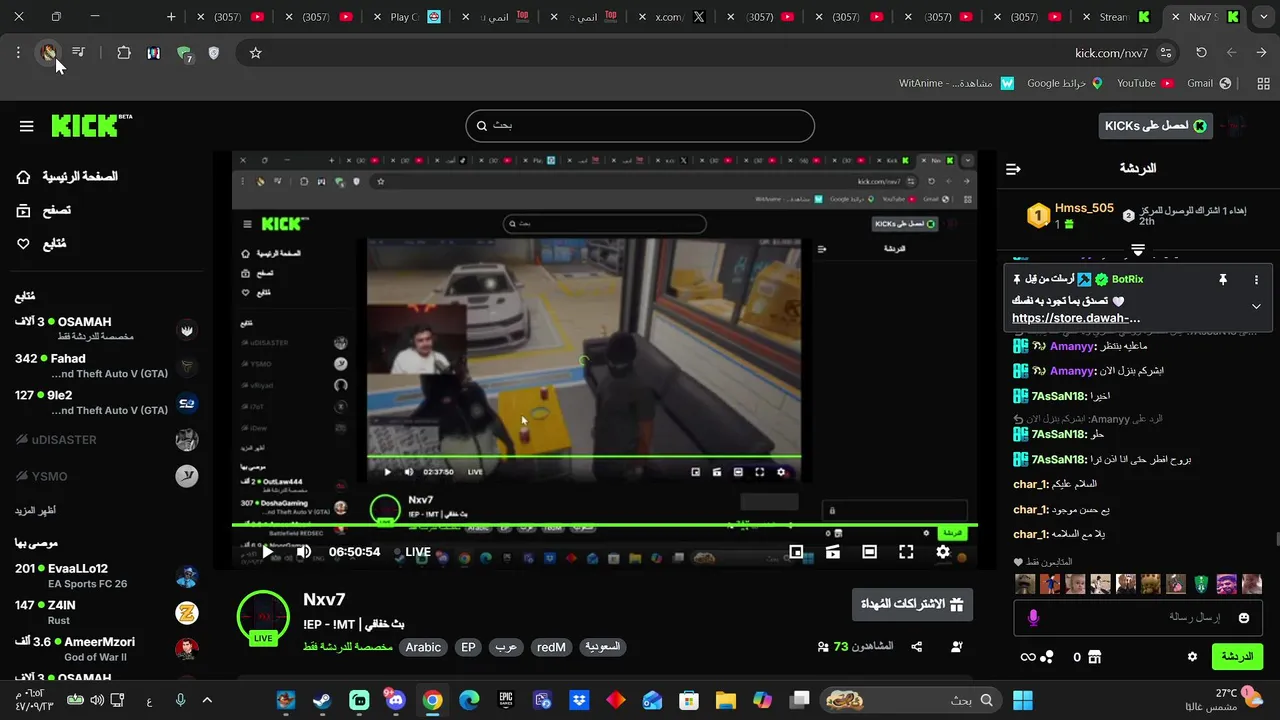Screen dimensions: 1280x720
Task: Collapse the chat panel
Action: pyautogui.click(x=1013, y=169)
